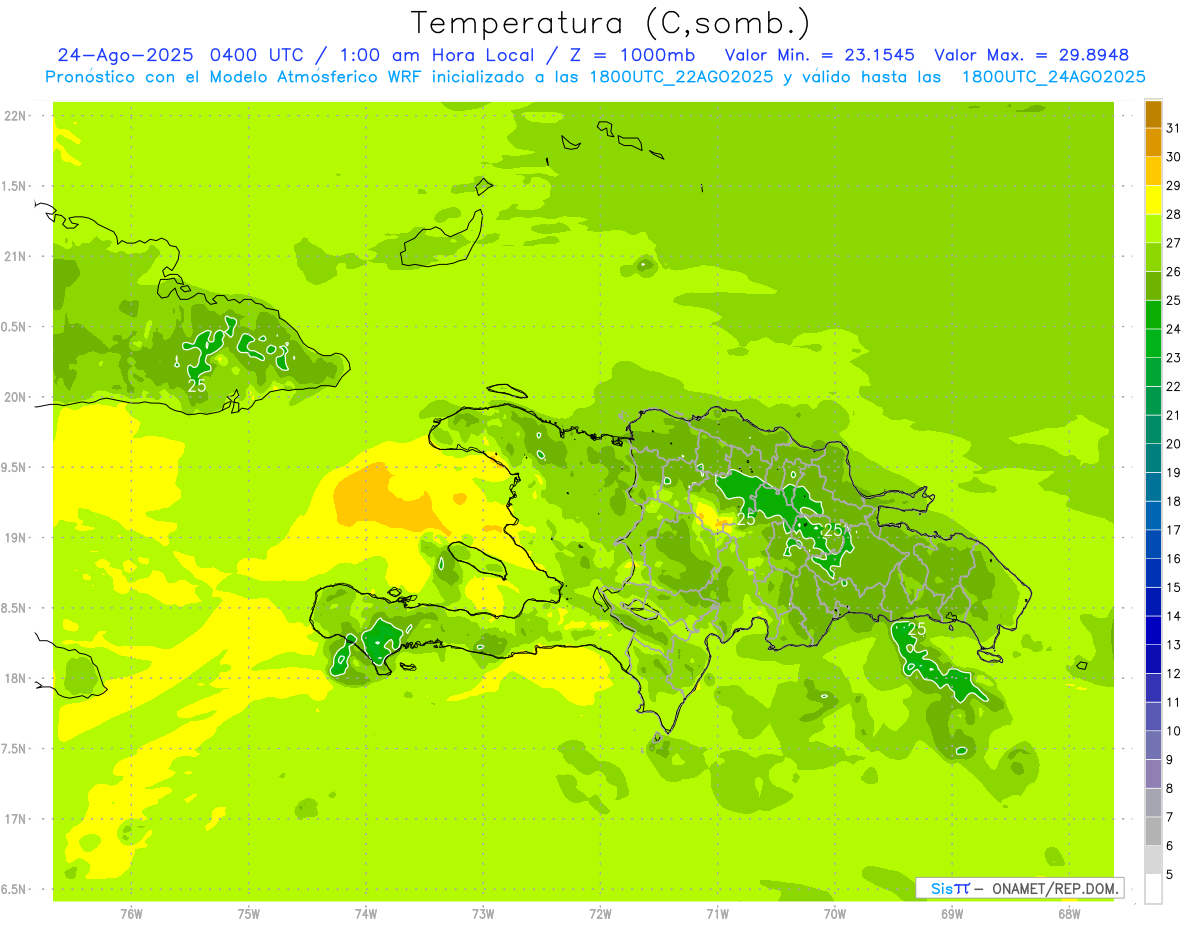Click the longitude label "75W"
The width and height of the screenshot is (1200, 927).
click(x=249, y=914)
